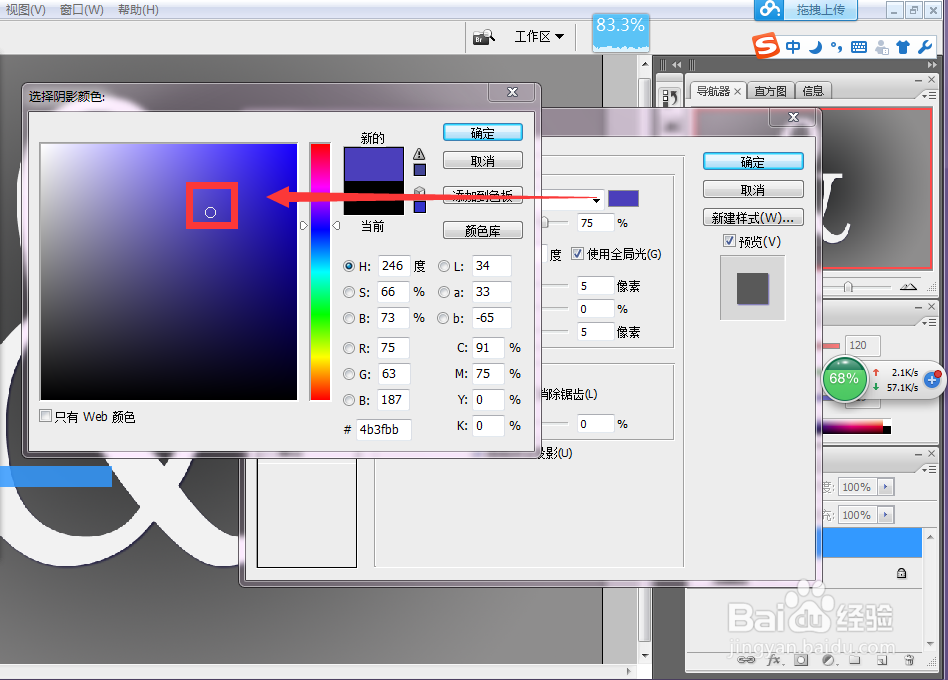Screen dimensions: 948x680
Task: Click the Navigator zoom slider handle
Action: (x=848, y=287)
